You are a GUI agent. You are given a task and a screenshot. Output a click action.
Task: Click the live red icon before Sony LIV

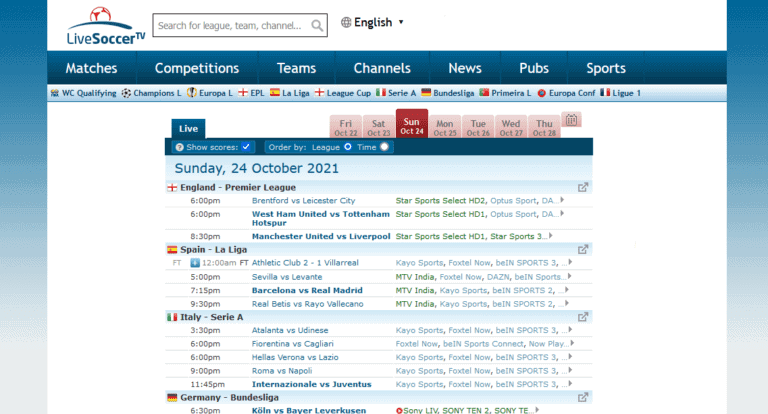coord(399,411)
